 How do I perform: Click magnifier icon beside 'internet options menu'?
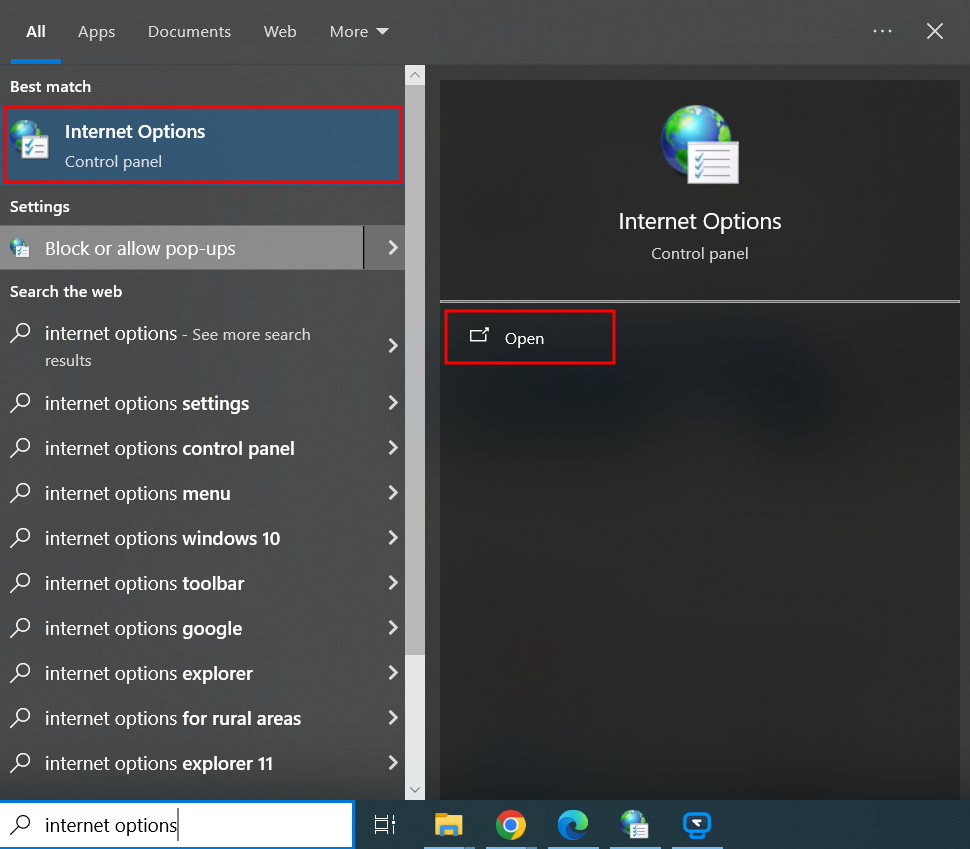click(x=20, y=493)
